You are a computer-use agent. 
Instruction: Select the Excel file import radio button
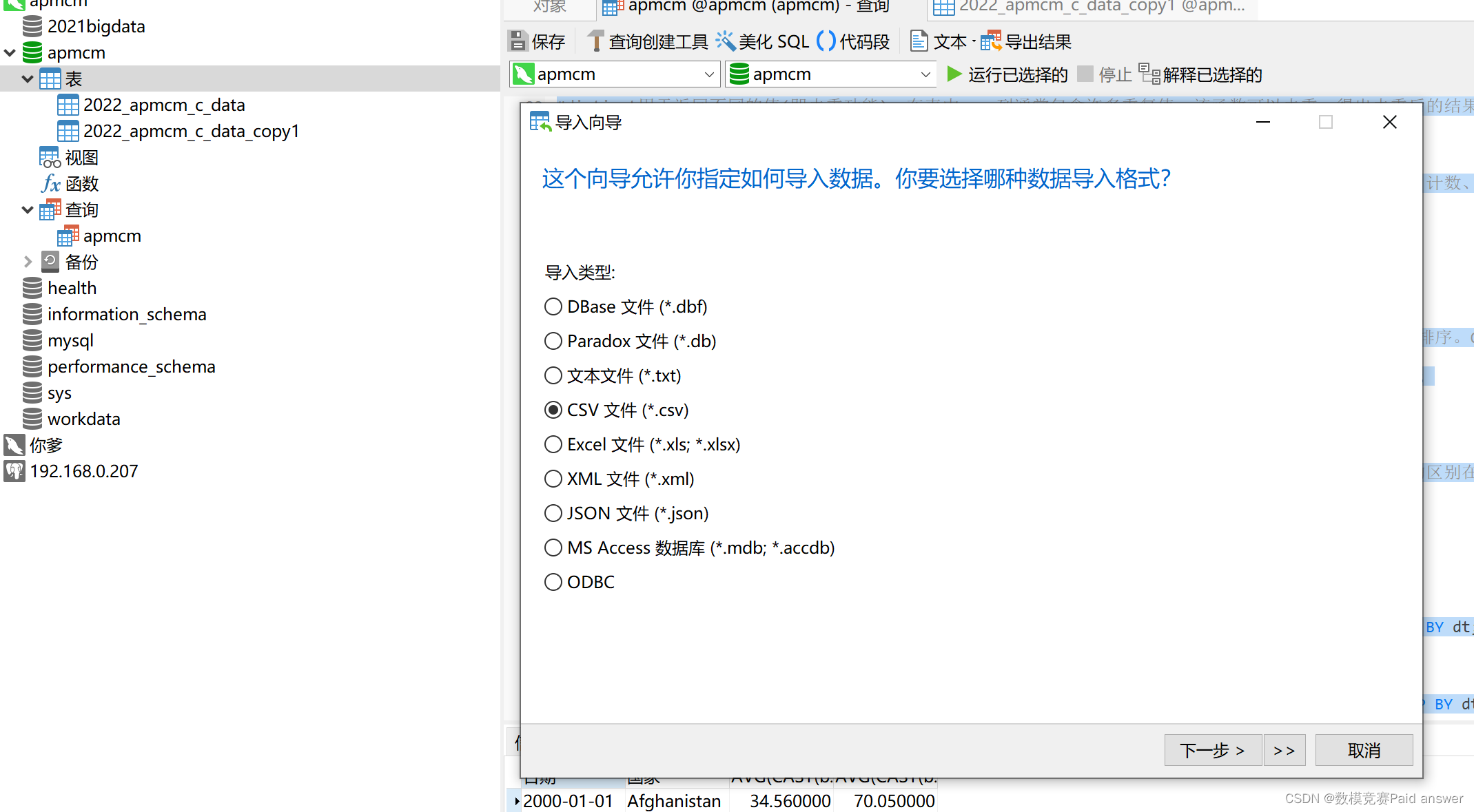pyautogui.click(x=553, y=444)
